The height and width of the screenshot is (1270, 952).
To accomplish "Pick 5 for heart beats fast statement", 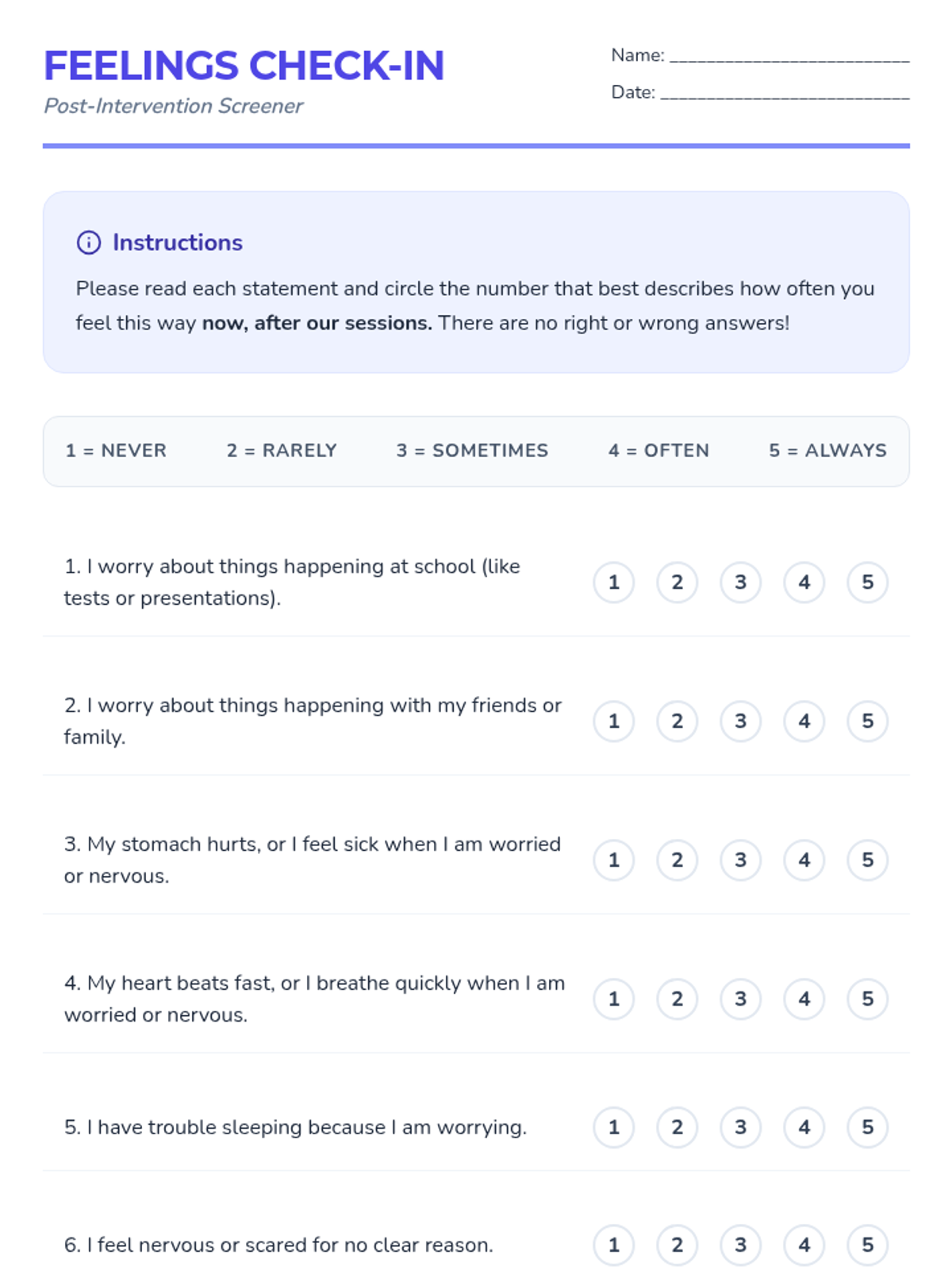I will click(867, 999).
